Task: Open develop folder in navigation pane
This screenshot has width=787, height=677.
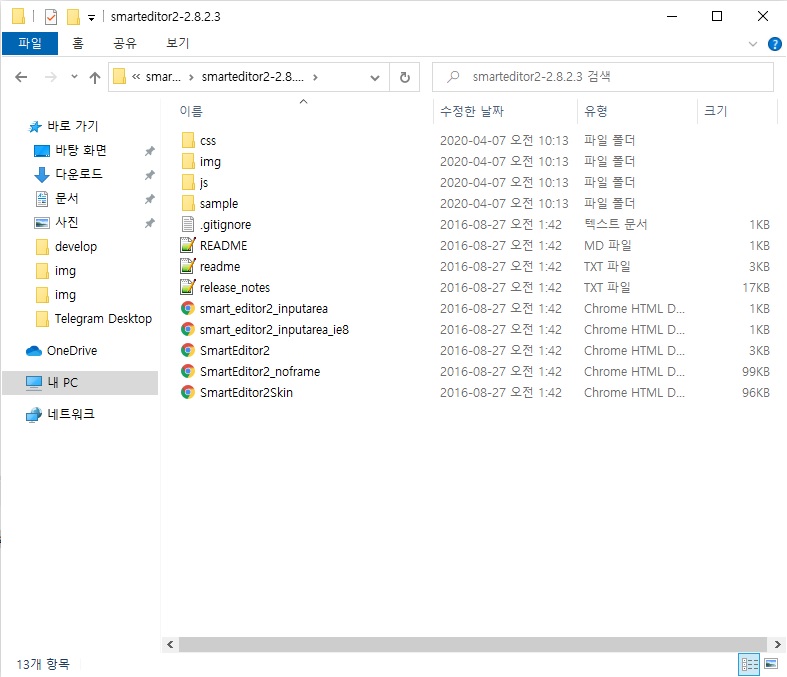Action: pos(76,246)
